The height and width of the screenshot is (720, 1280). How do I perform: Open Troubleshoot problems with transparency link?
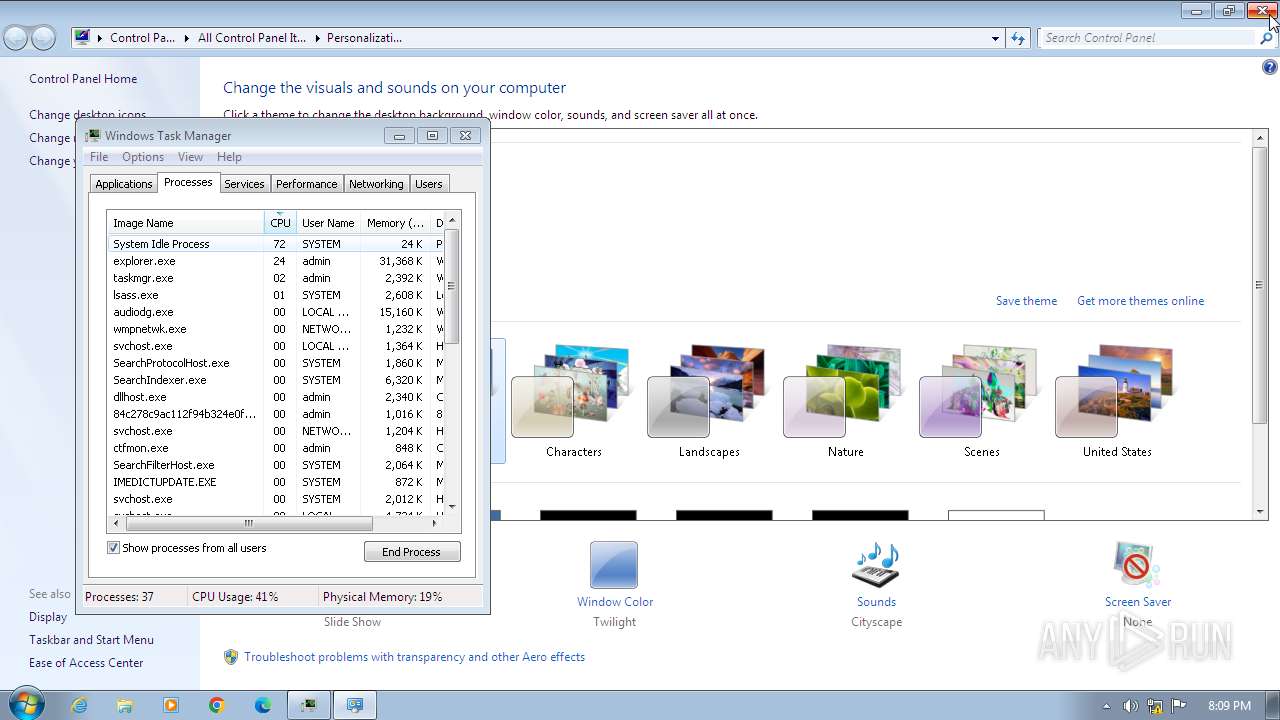(x=414, y=657)
